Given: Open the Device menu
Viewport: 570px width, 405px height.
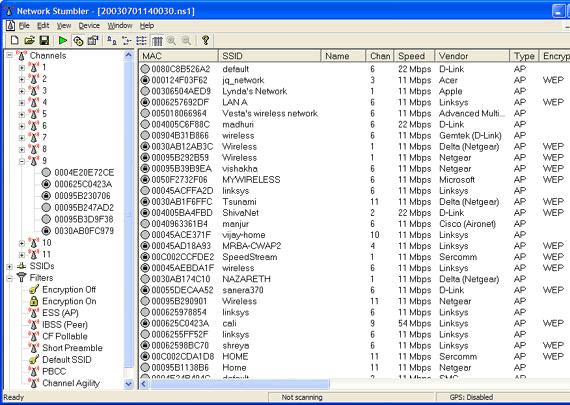Looking at the screenshot, I should pyautogui.click(x=89, y=26).
